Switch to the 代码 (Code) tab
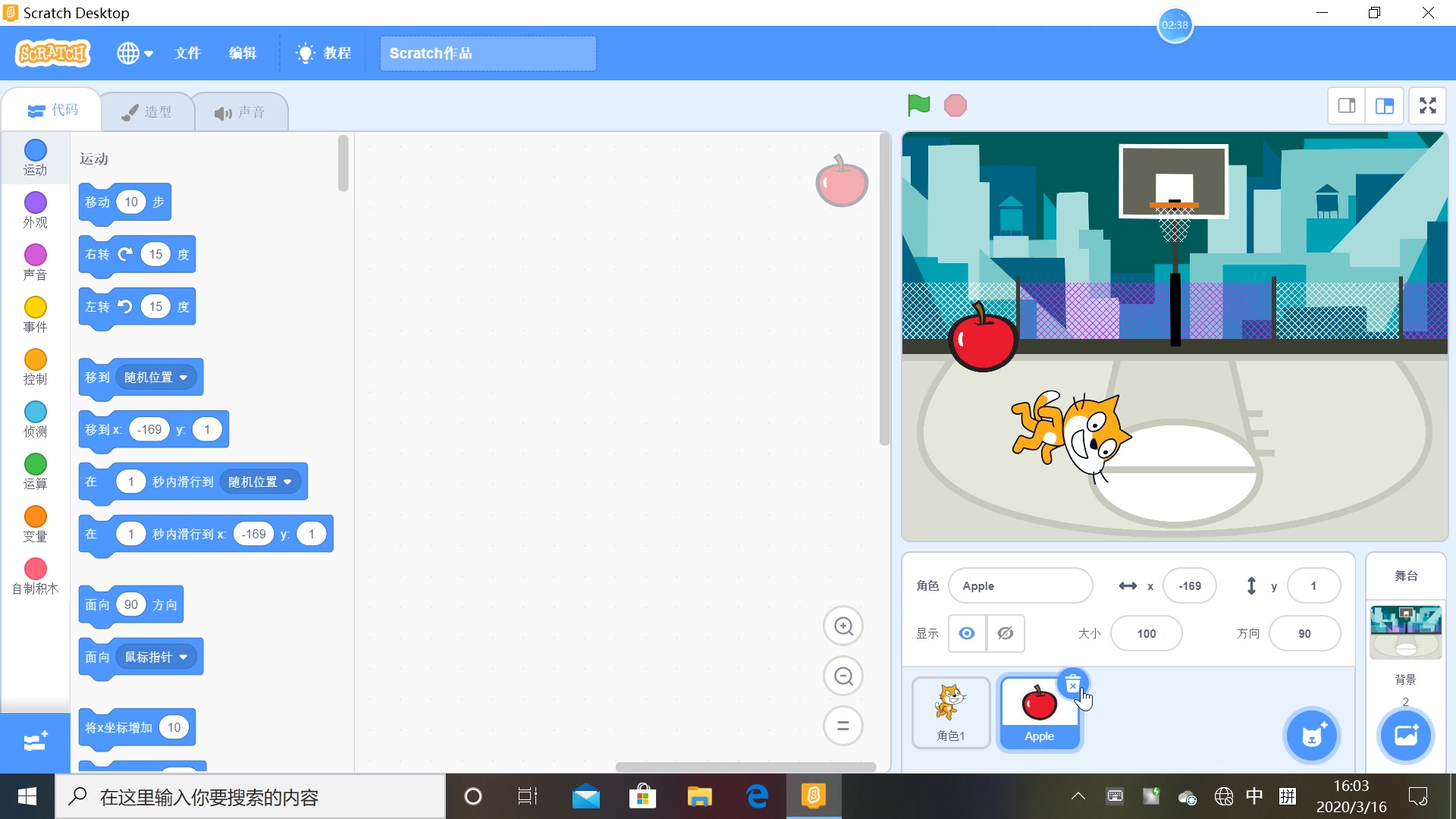 coord(52,110)
